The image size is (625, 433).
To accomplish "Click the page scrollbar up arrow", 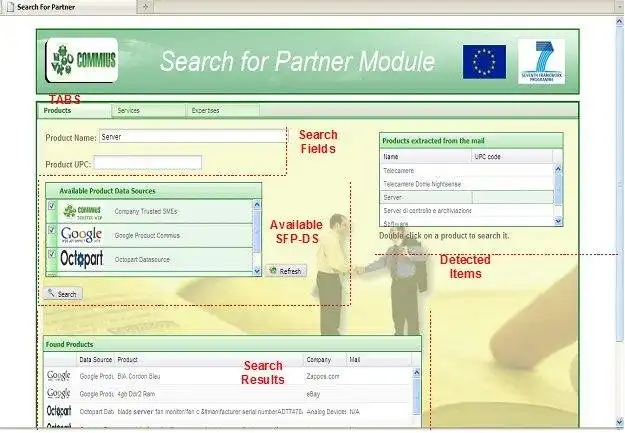I will click(620, 21).
